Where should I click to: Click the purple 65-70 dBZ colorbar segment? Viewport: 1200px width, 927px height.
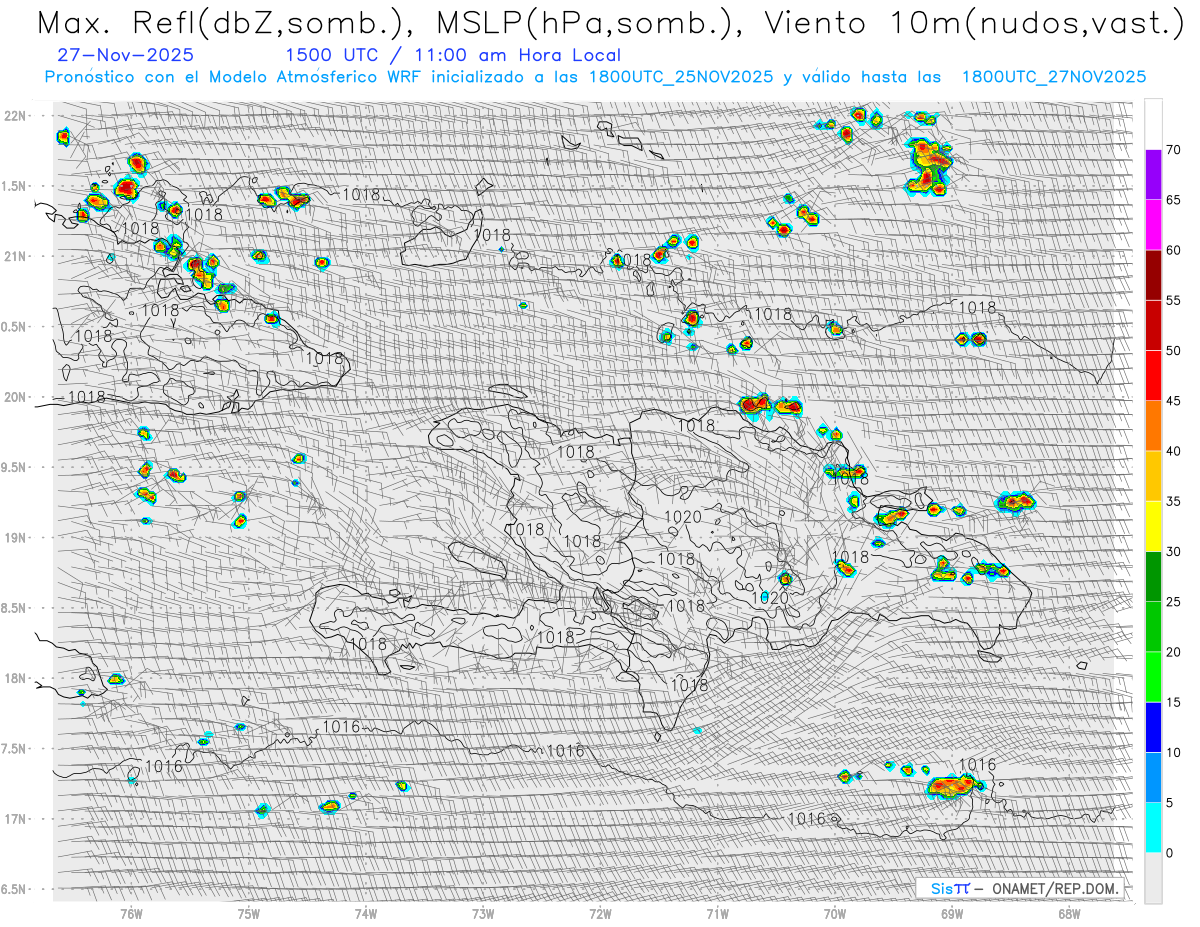tap(1154, 175)
